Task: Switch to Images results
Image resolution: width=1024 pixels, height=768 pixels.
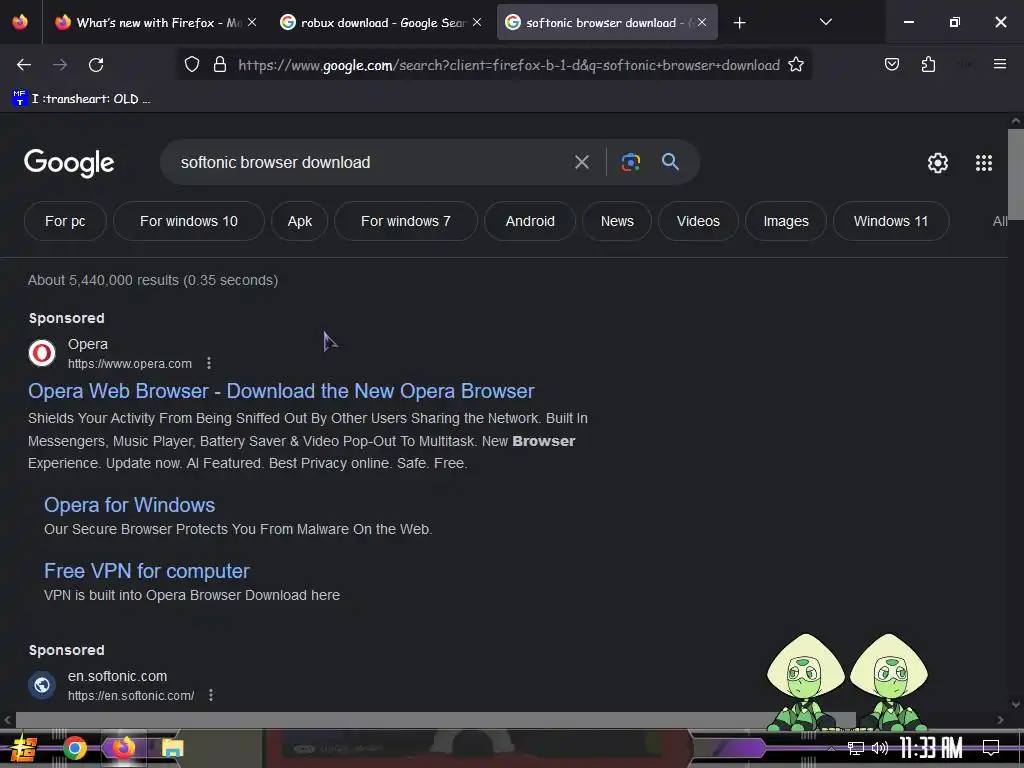Action: pos(786,221)
